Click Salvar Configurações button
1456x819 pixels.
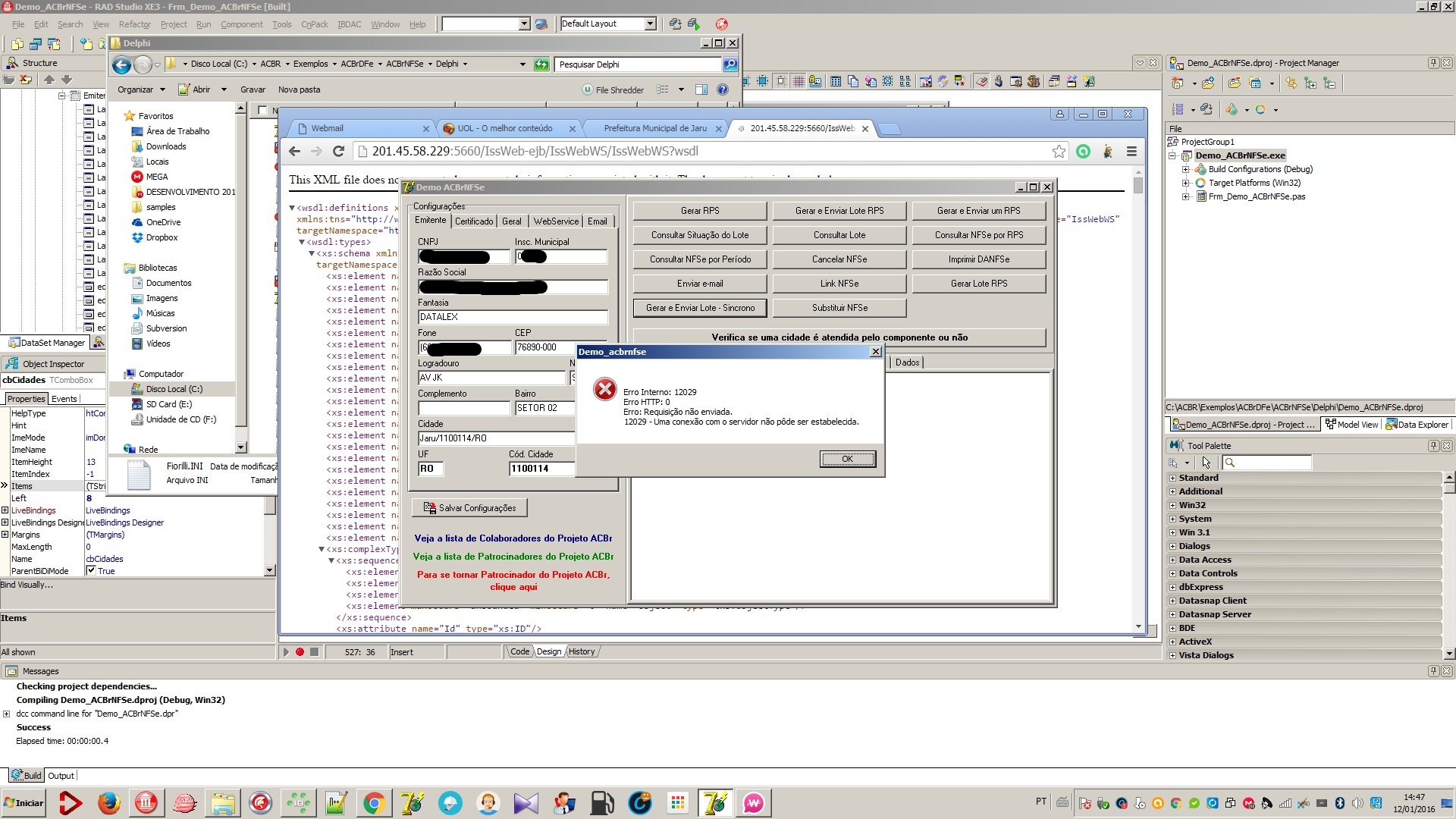[x=469, y=508]
